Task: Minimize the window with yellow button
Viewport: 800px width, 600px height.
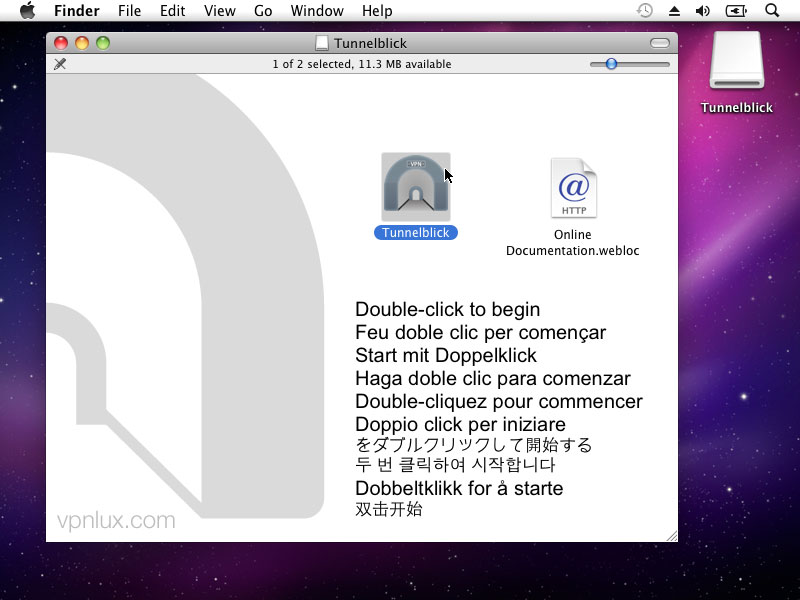Action: coord(82,43)
